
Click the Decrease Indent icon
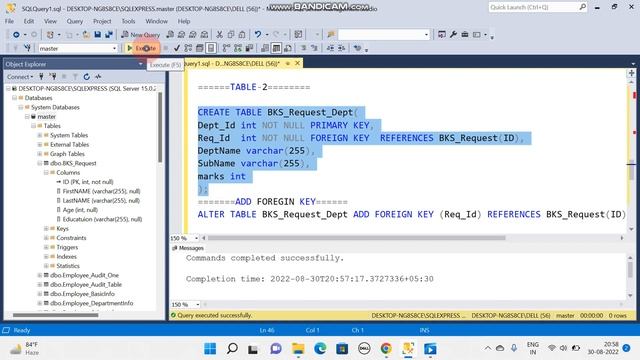(330, 48)
